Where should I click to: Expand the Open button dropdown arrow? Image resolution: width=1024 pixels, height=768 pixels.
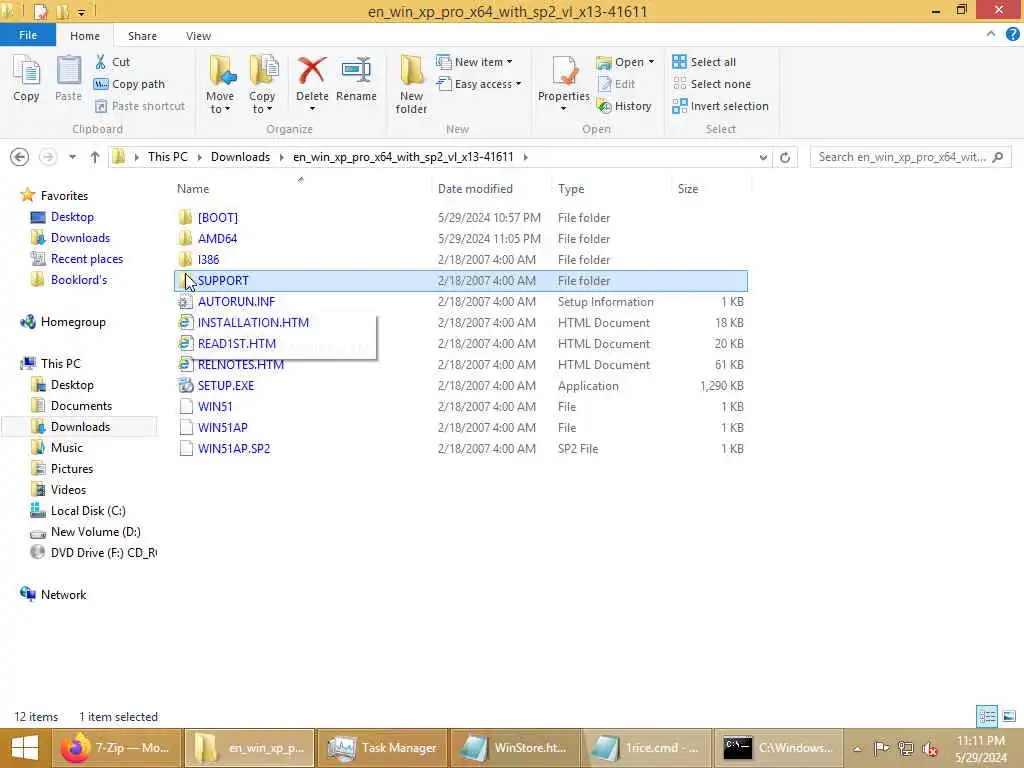point(651,62)
